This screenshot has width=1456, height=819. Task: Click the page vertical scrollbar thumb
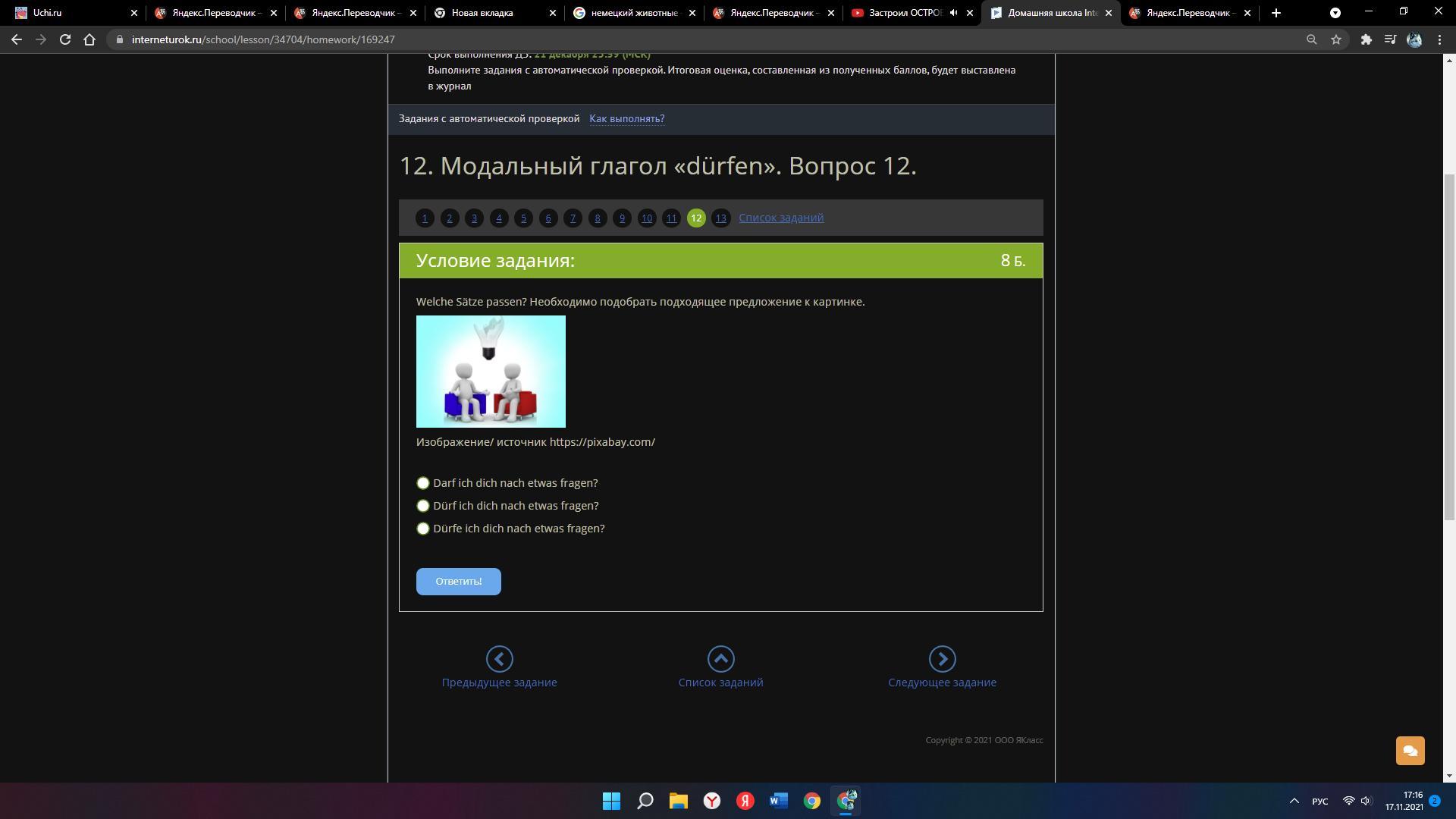click(x=1449, y=347)
